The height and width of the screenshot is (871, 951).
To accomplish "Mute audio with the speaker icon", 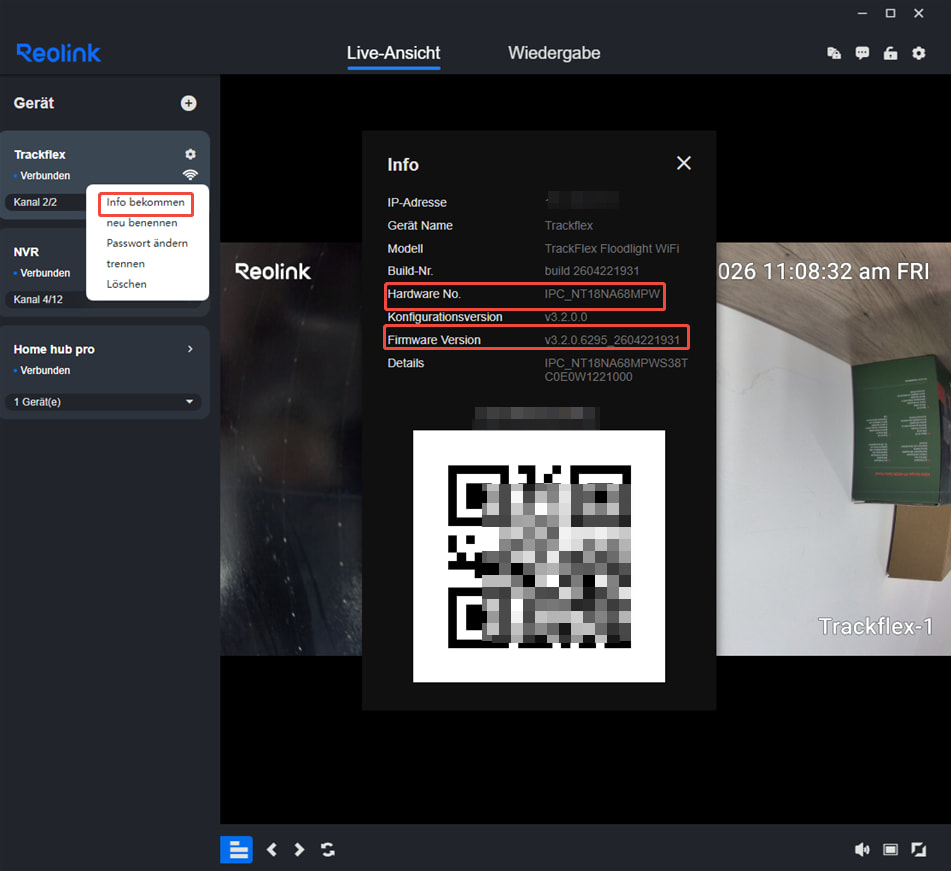I will (862, 849).
